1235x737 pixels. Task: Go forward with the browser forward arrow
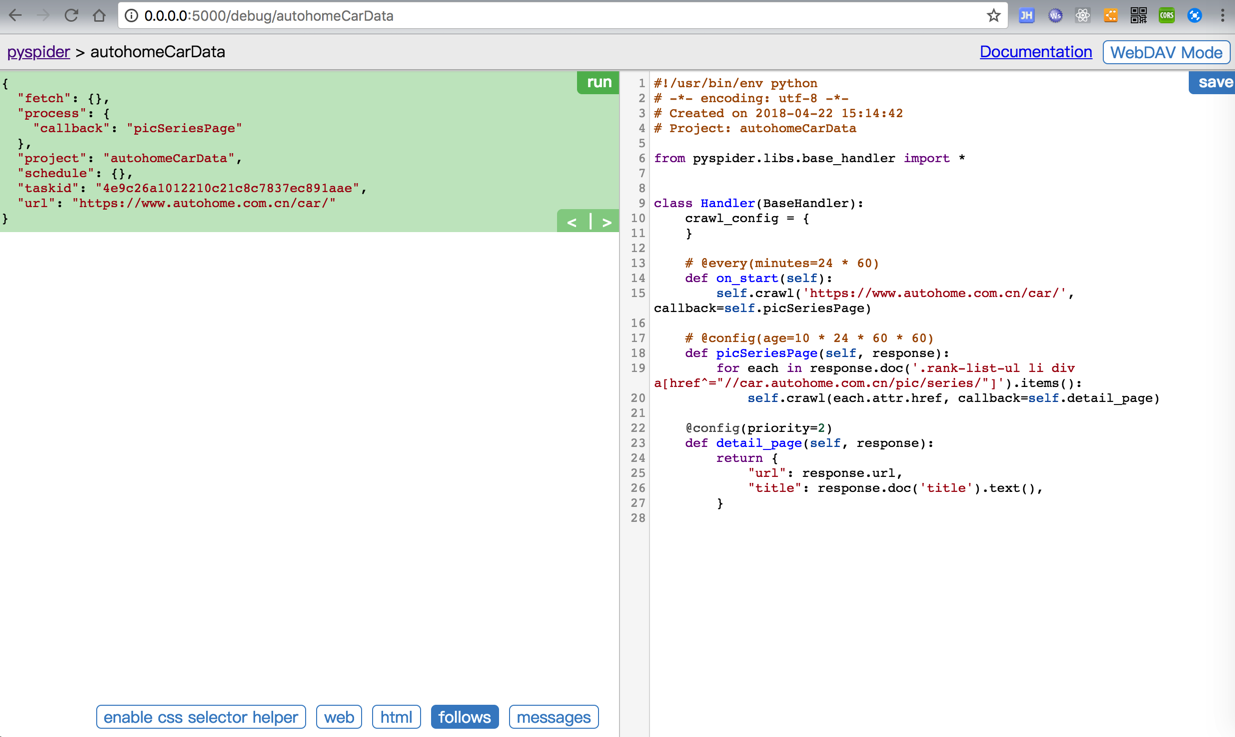[x=43, y=15]
